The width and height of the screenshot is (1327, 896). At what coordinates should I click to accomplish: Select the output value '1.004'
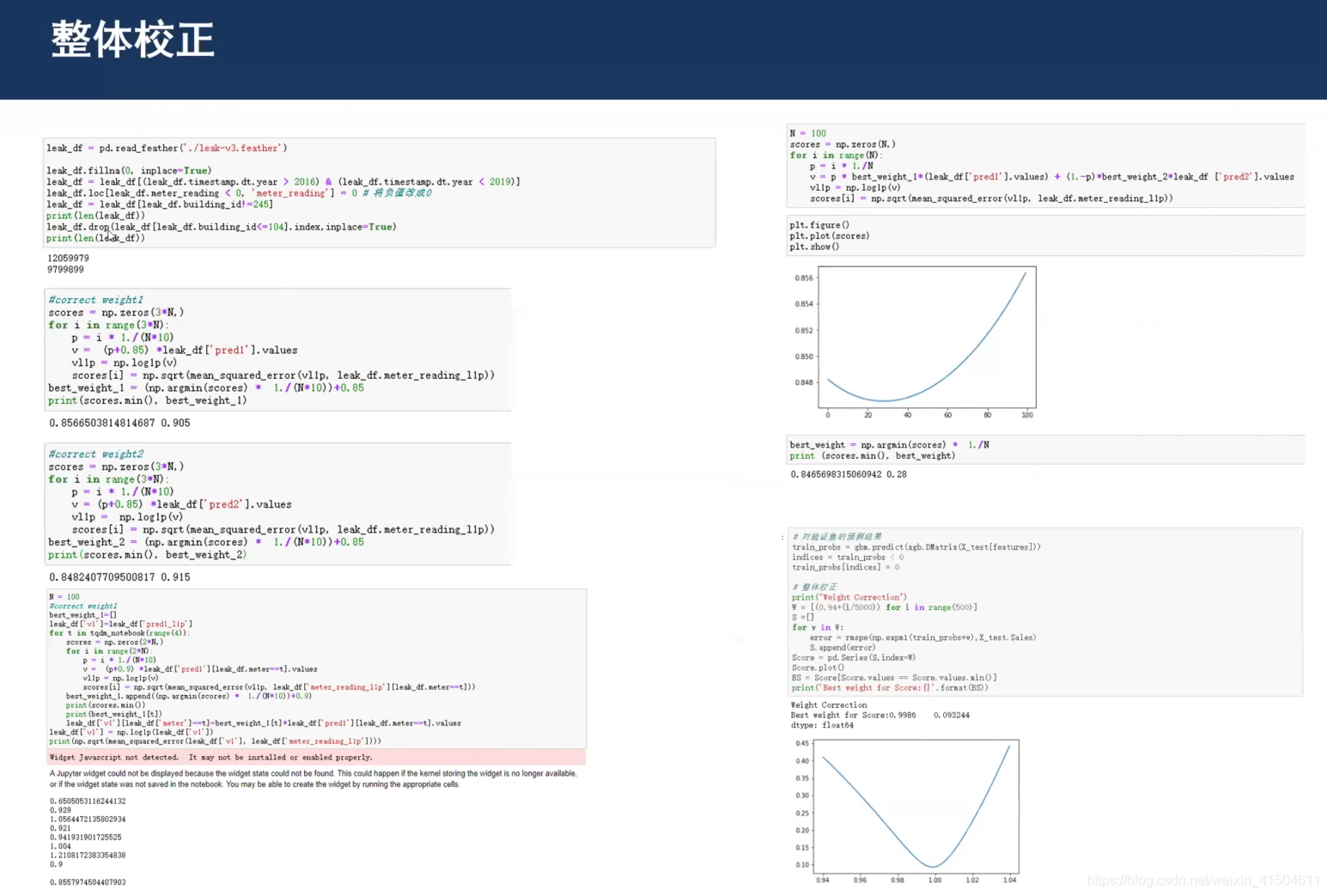tap(60, 846)
